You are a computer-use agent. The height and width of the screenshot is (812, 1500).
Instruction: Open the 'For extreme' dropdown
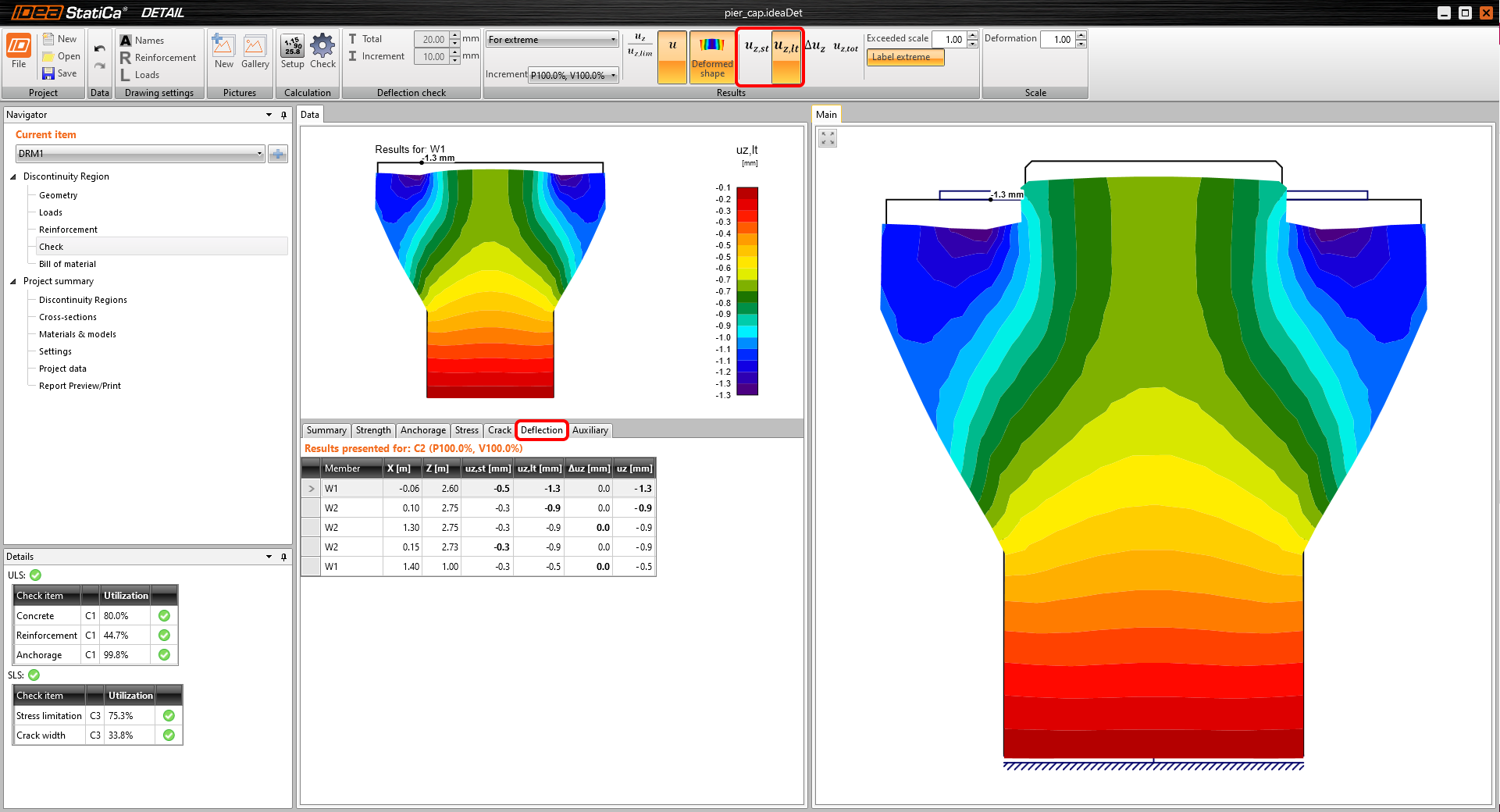click(551, 40)
